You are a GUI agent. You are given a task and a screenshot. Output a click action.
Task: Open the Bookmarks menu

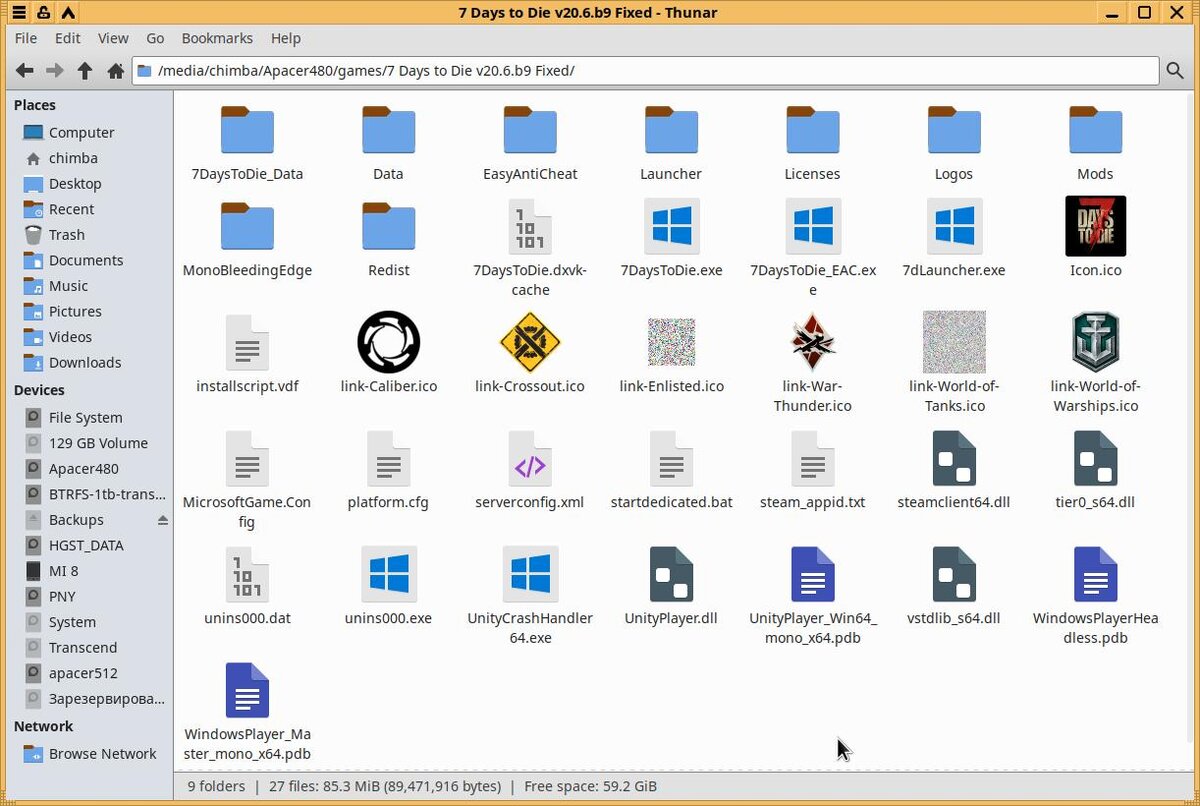point(217,38)
